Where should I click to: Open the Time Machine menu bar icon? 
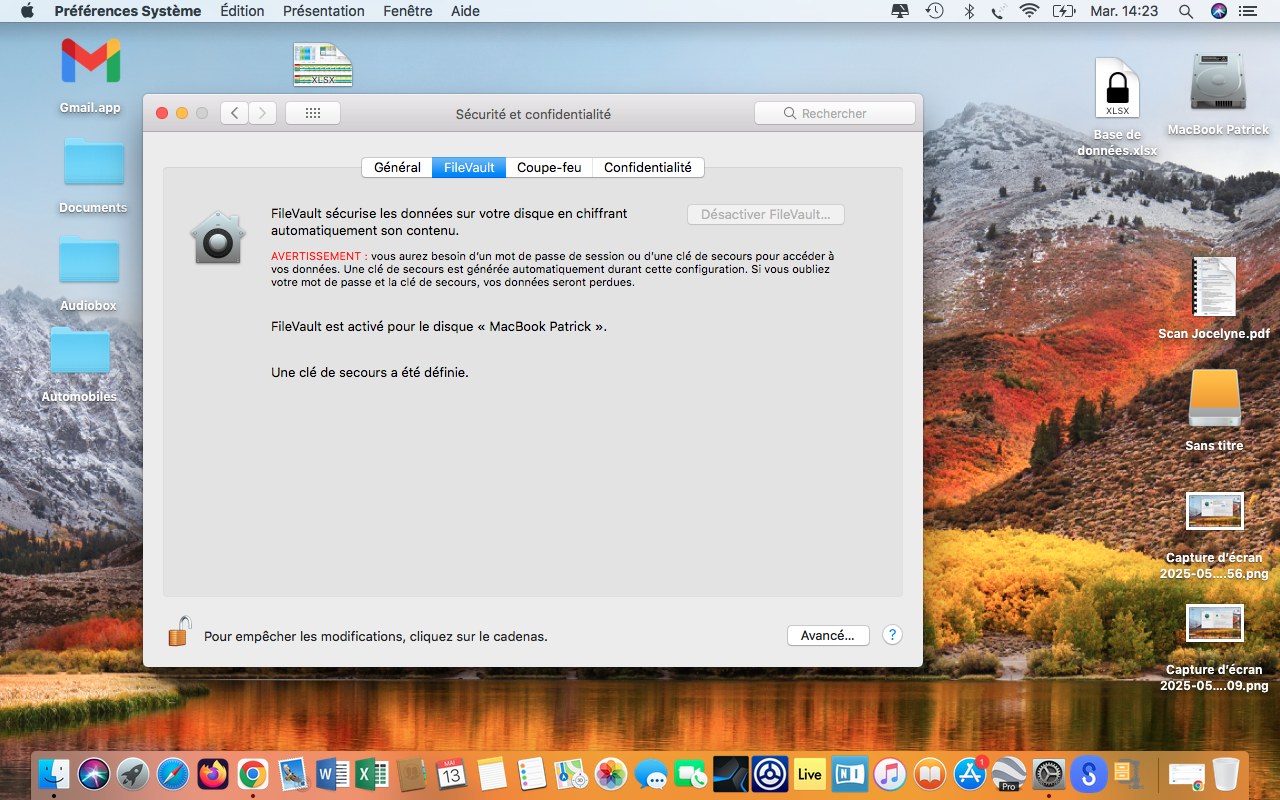click(x=934, y=11)
